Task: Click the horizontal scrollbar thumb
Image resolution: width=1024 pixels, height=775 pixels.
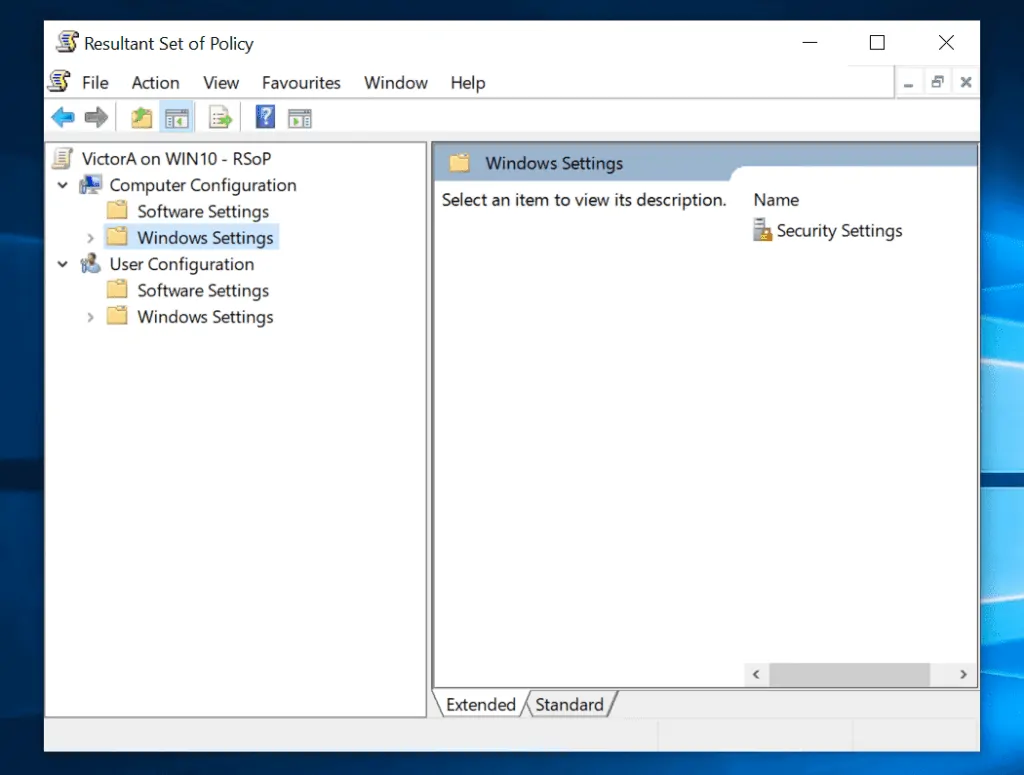Action: (849, 674)
